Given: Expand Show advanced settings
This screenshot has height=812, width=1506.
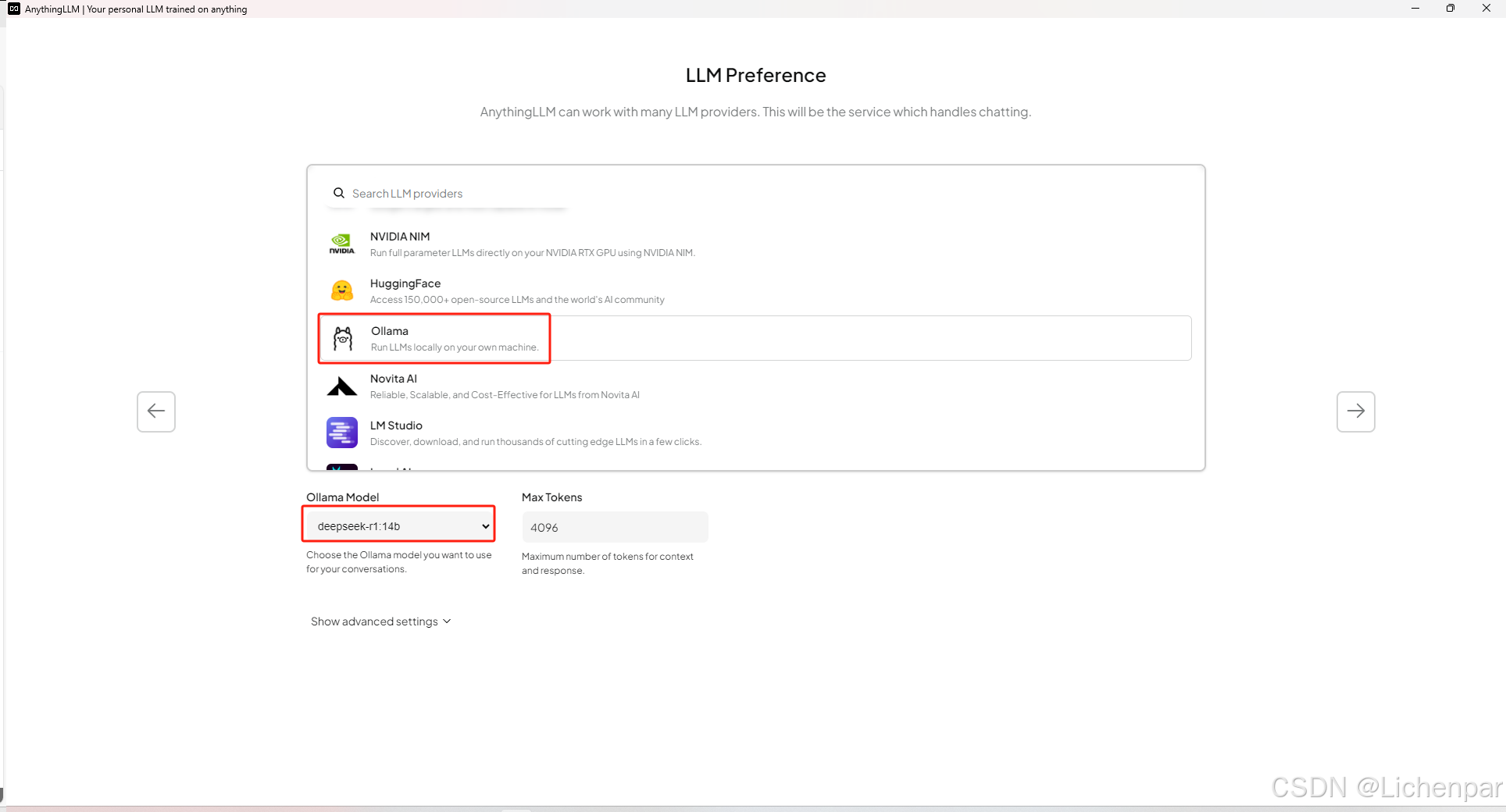Looking at the screenshot, I should click(381, 621).
